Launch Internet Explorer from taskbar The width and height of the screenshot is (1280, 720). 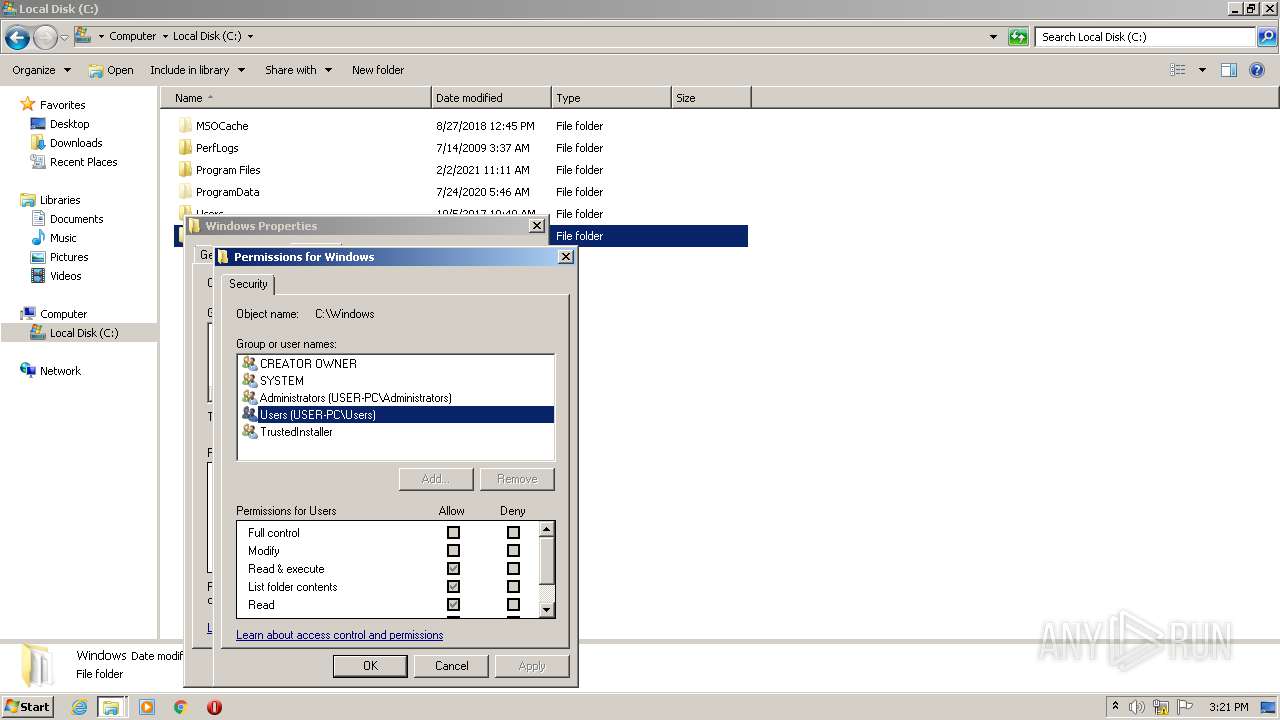pos(79,707)
